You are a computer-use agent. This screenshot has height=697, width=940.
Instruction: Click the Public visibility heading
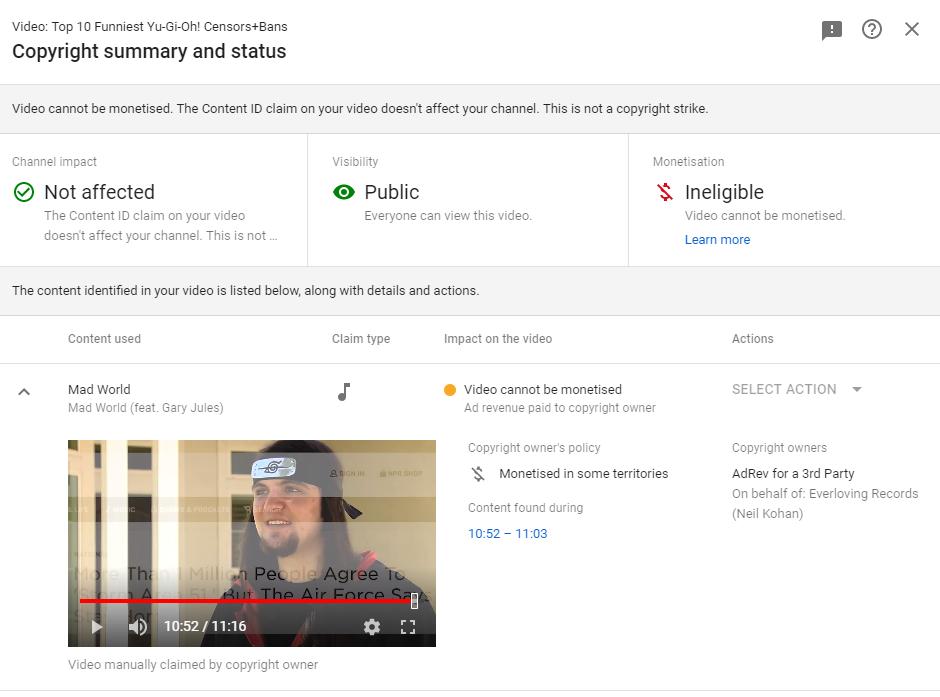click(x=391, y=192)
